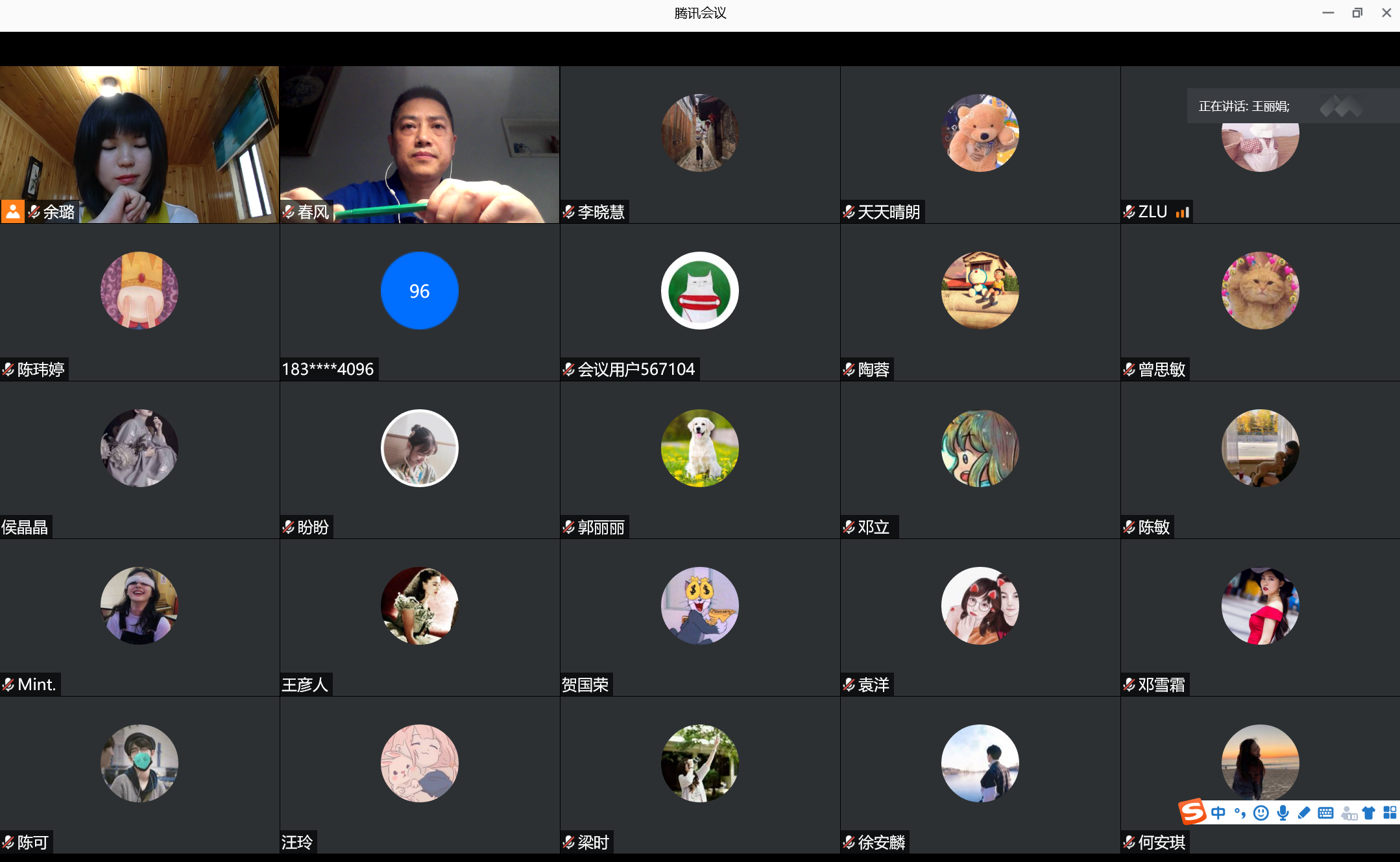Click the 正在讲话: 王丽娟 speaking indicator

click(x=1244, y=106)
